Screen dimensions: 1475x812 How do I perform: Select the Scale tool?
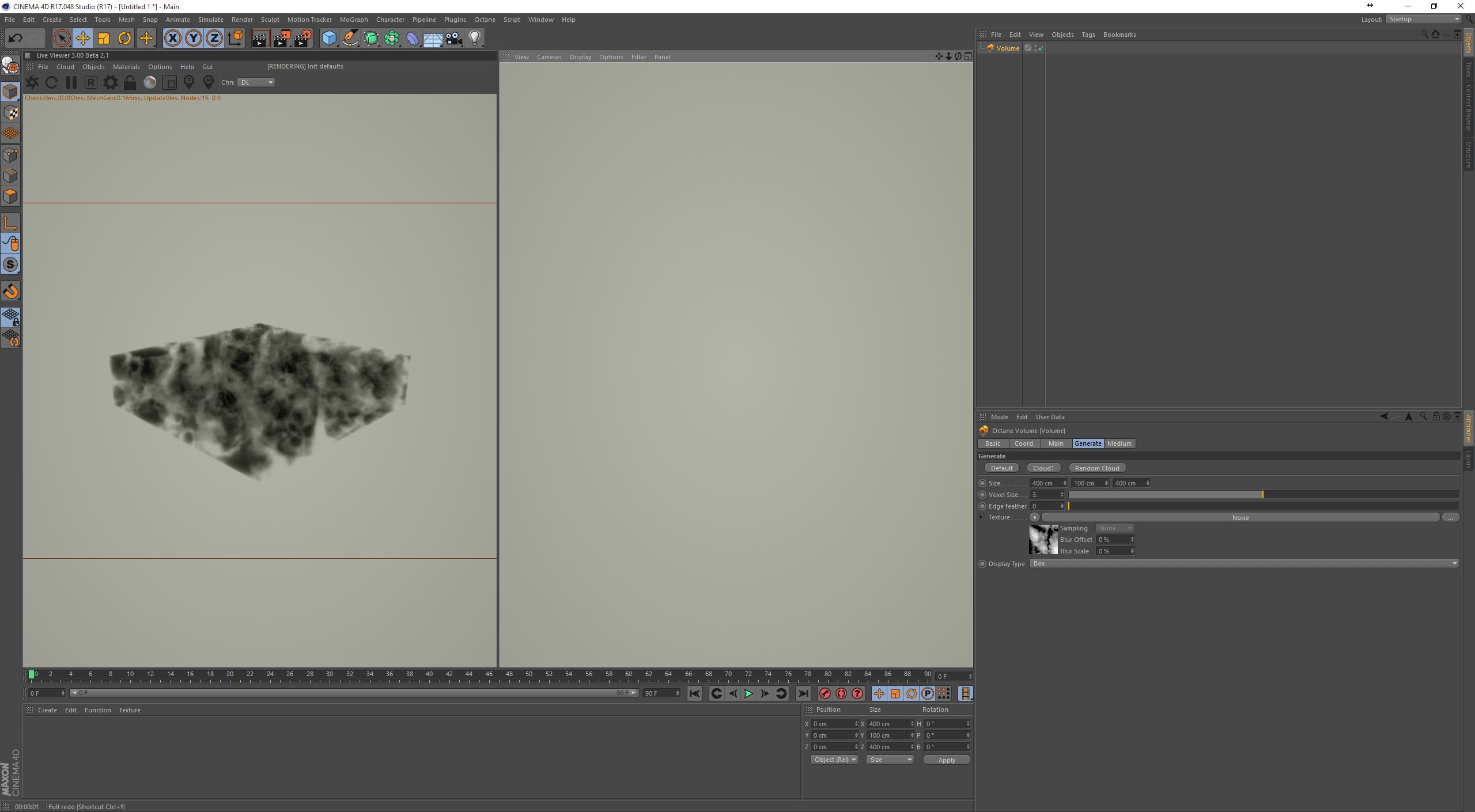coord(104,39)
